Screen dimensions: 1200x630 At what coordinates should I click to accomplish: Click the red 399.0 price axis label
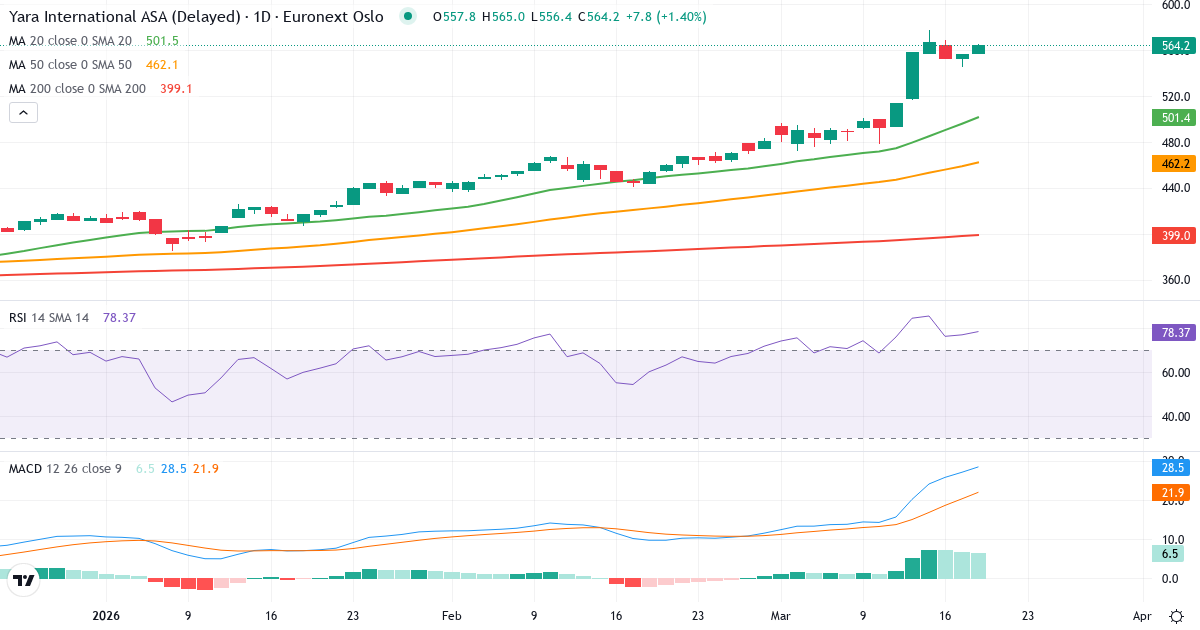coord(1170,236)
